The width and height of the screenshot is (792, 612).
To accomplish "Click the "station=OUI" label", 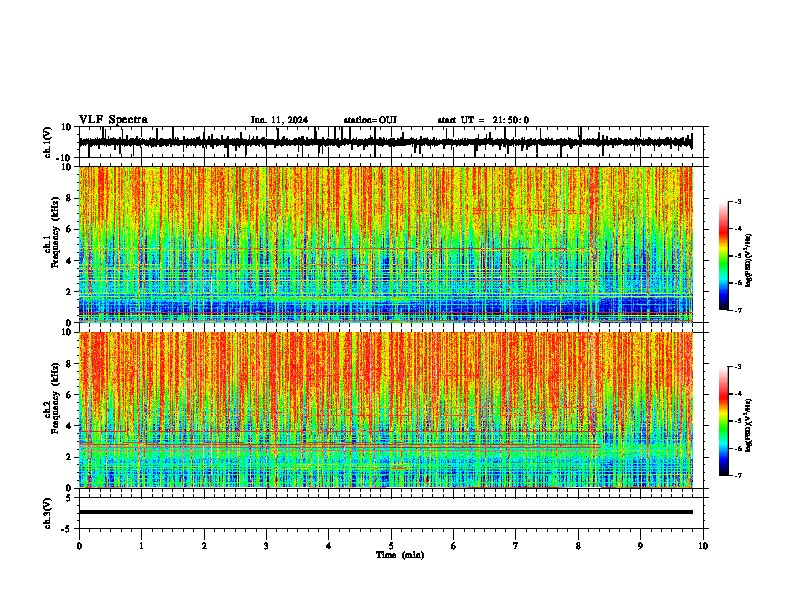I will (370, 120).
